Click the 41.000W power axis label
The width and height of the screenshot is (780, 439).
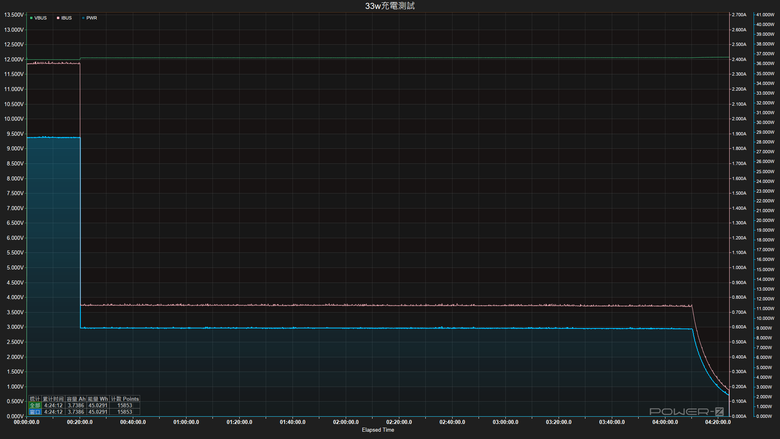[x=765, y=15]
